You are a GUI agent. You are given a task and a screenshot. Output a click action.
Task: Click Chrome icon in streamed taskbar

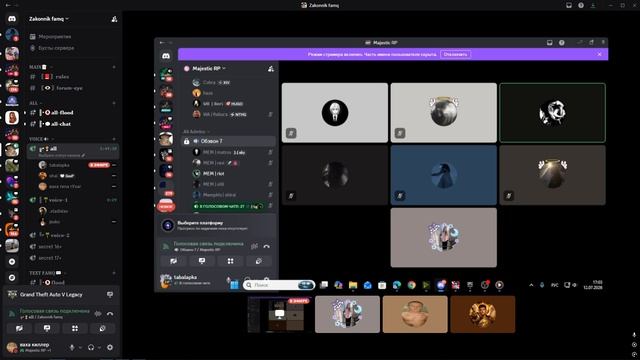click(x=411, y=285)
